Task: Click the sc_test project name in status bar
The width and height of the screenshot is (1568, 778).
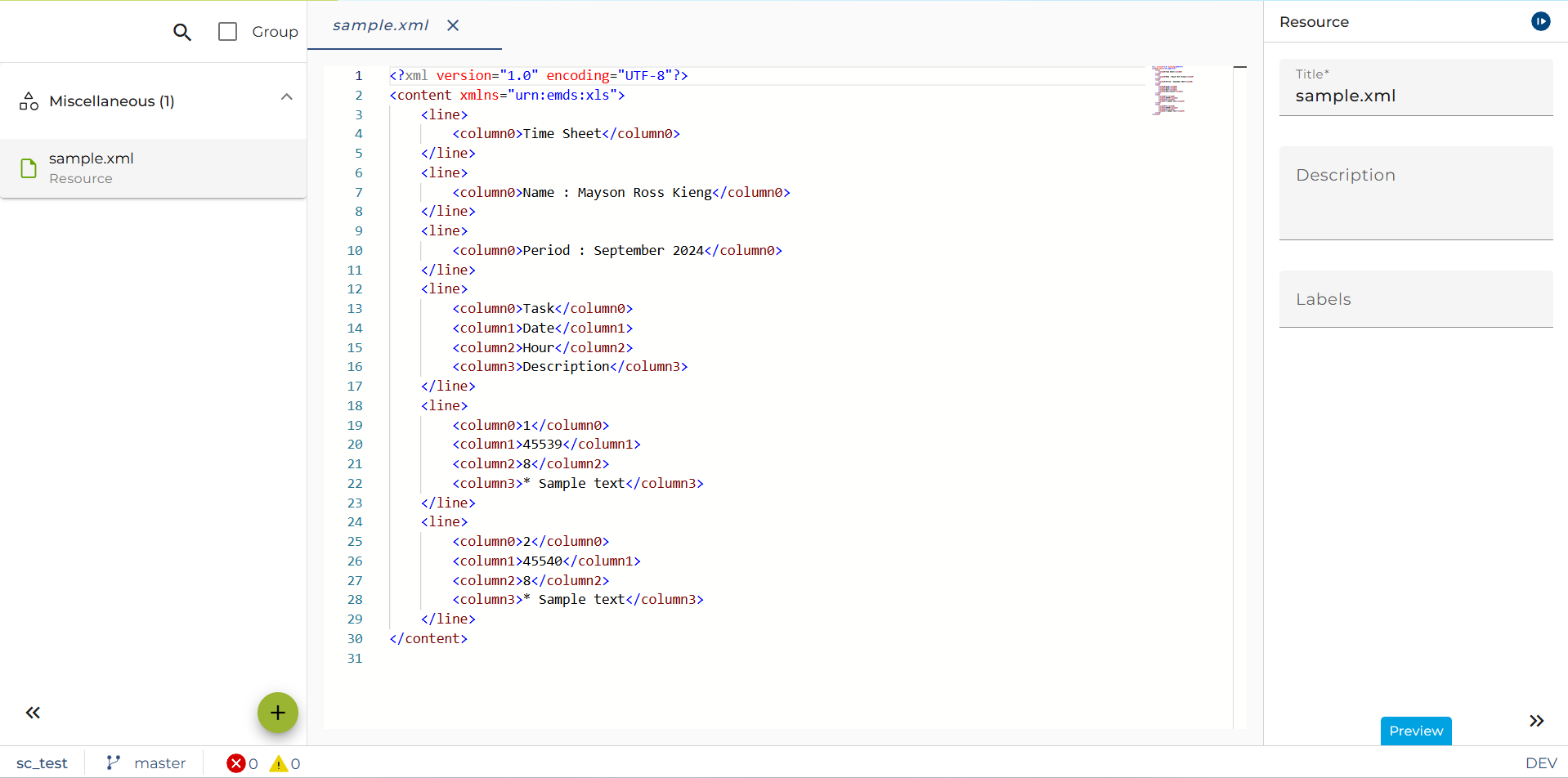Action: 42,763
